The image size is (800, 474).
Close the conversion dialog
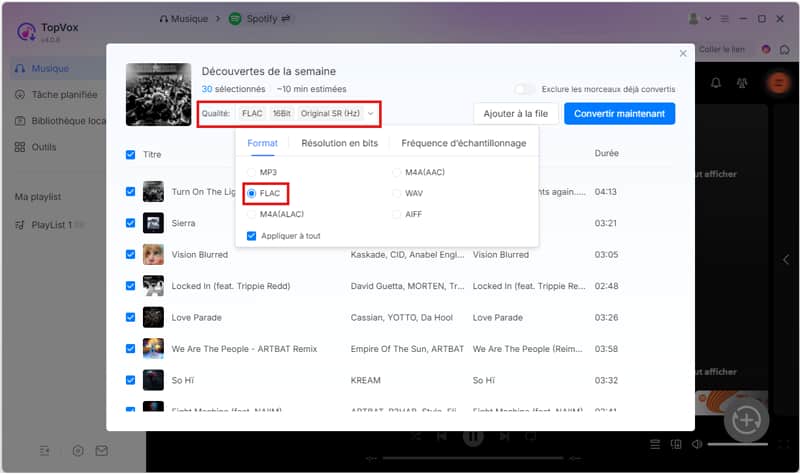(x=683, y=54)
